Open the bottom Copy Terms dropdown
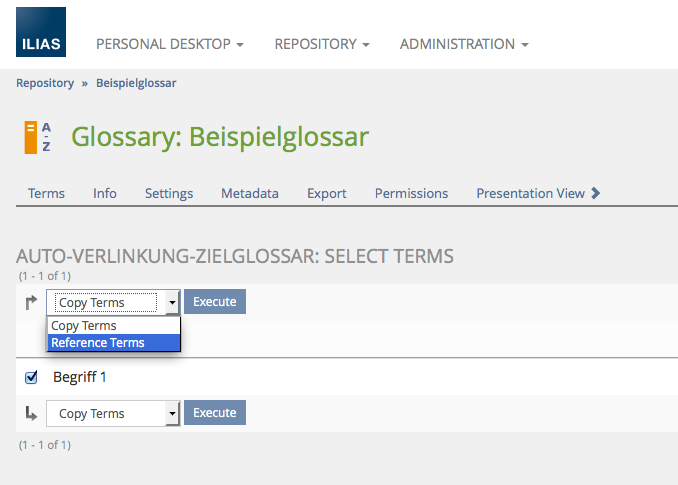The image size is (678, 485). click(112, 413)
